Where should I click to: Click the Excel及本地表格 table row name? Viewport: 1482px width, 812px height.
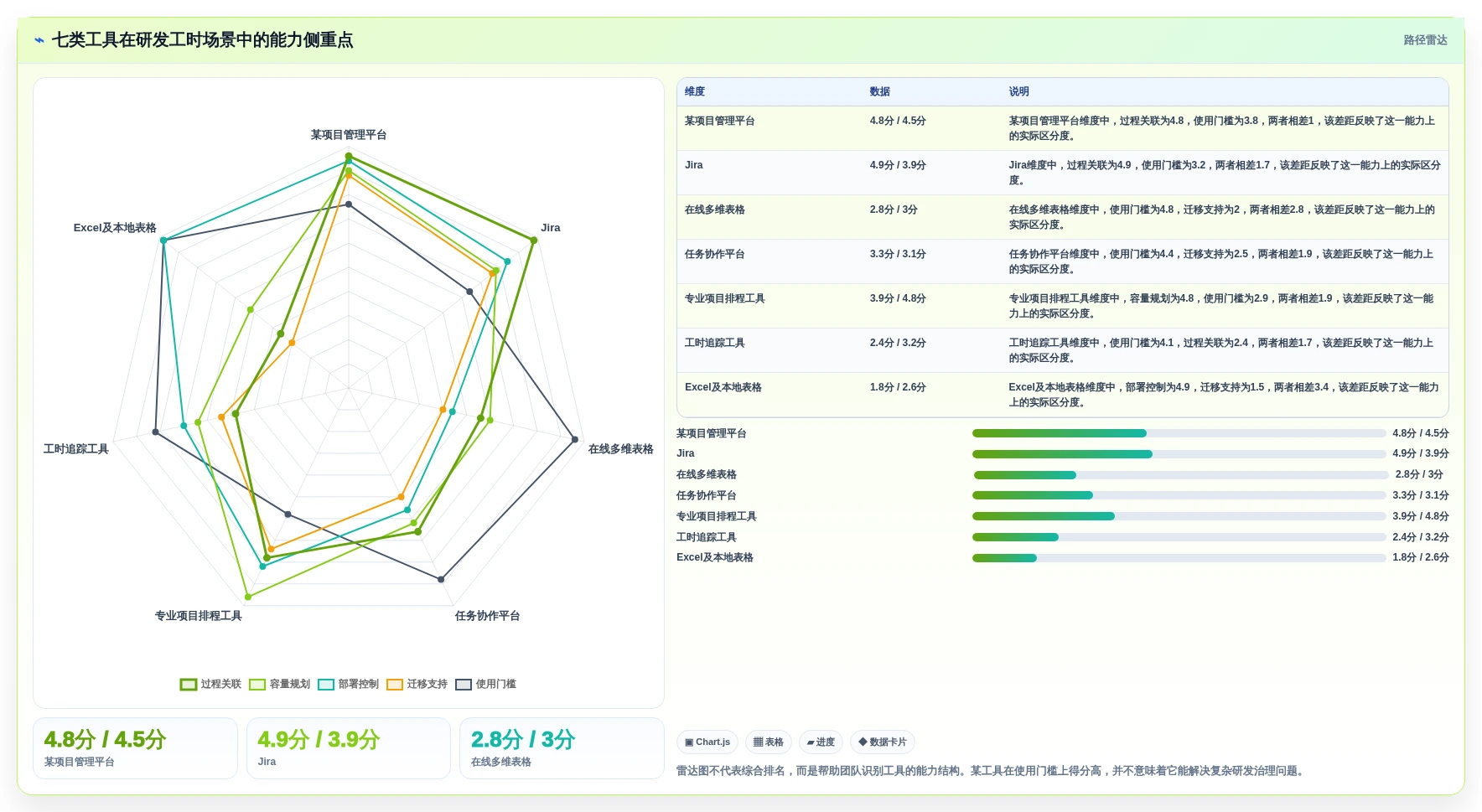723,387
